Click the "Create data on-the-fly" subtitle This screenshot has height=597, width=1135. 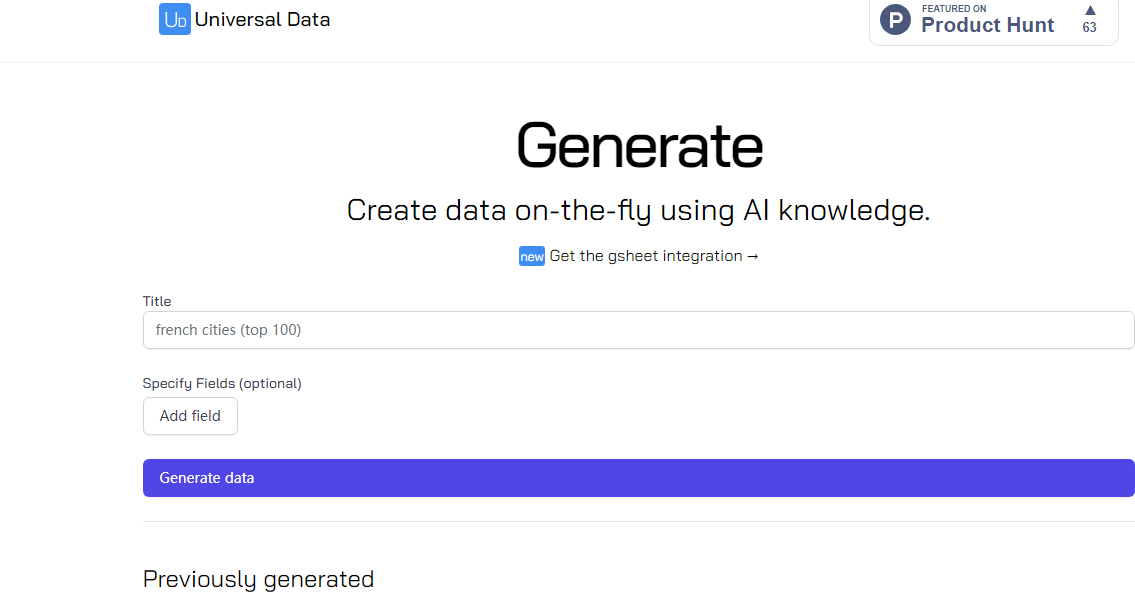pos(638,210)
